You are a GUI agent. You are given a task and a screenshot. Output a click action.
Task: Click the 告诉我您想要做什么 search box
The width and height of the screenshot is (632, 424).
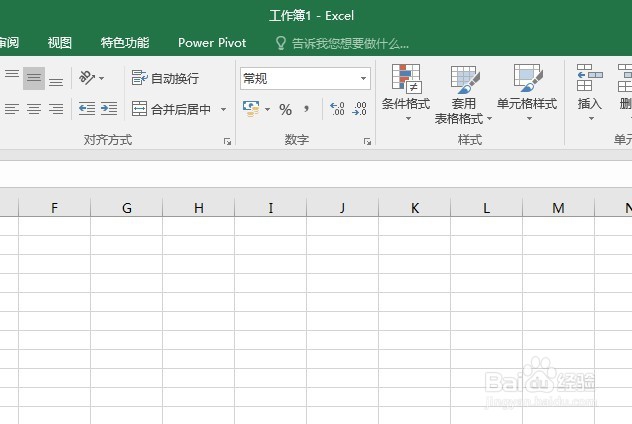tap(343, 43)
